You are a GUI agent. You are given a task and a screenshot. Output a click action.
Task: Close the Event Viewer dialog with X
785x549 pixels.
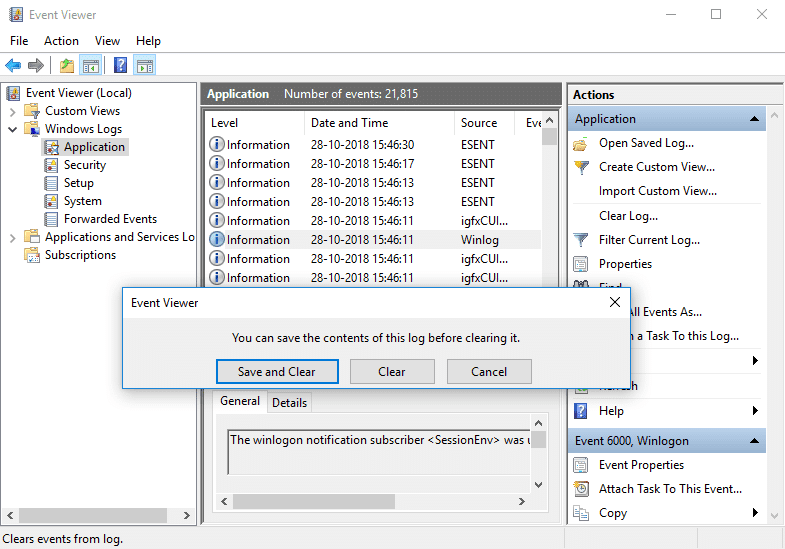coord(615,302)
